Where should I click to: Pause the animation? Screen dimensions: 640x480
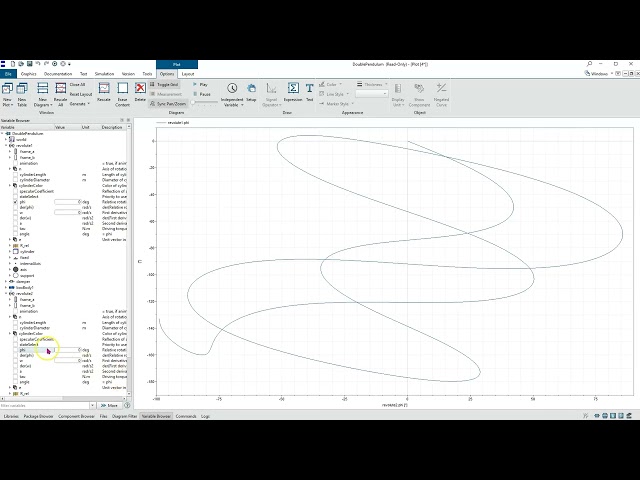pos(202,94)
